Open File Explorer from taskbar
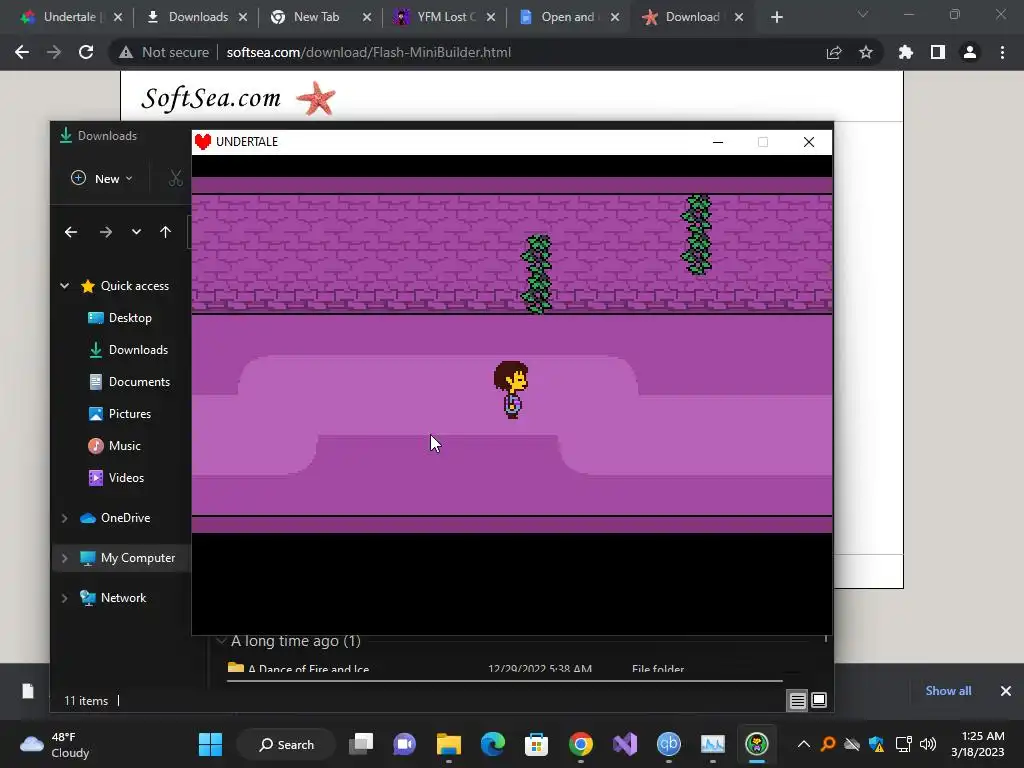This screenshot has height=768, width=1024. click(449, 744)
